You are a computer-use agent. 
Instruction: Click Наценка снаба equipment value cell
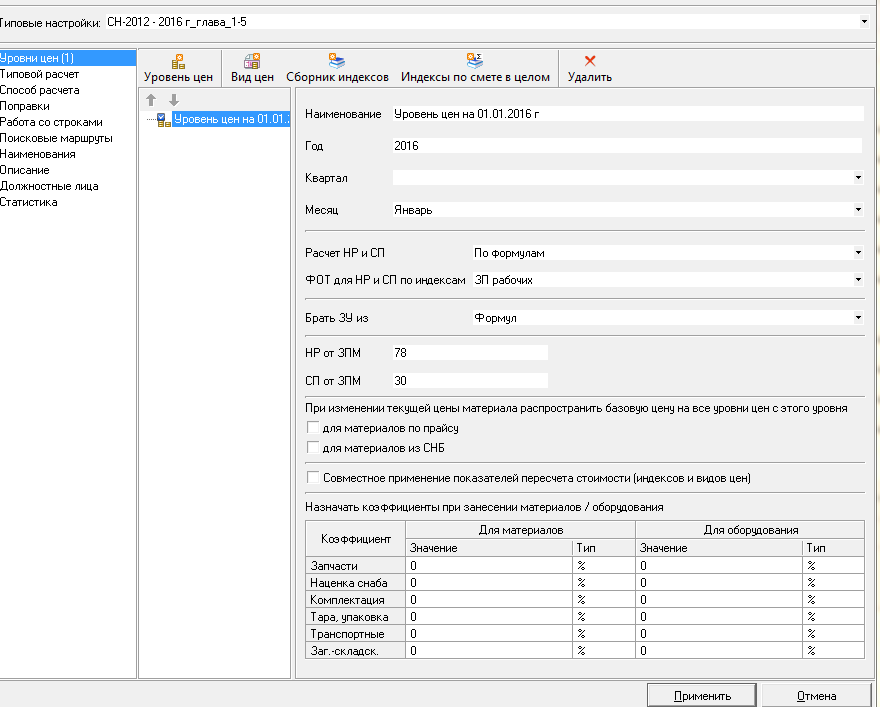point(719,582)
